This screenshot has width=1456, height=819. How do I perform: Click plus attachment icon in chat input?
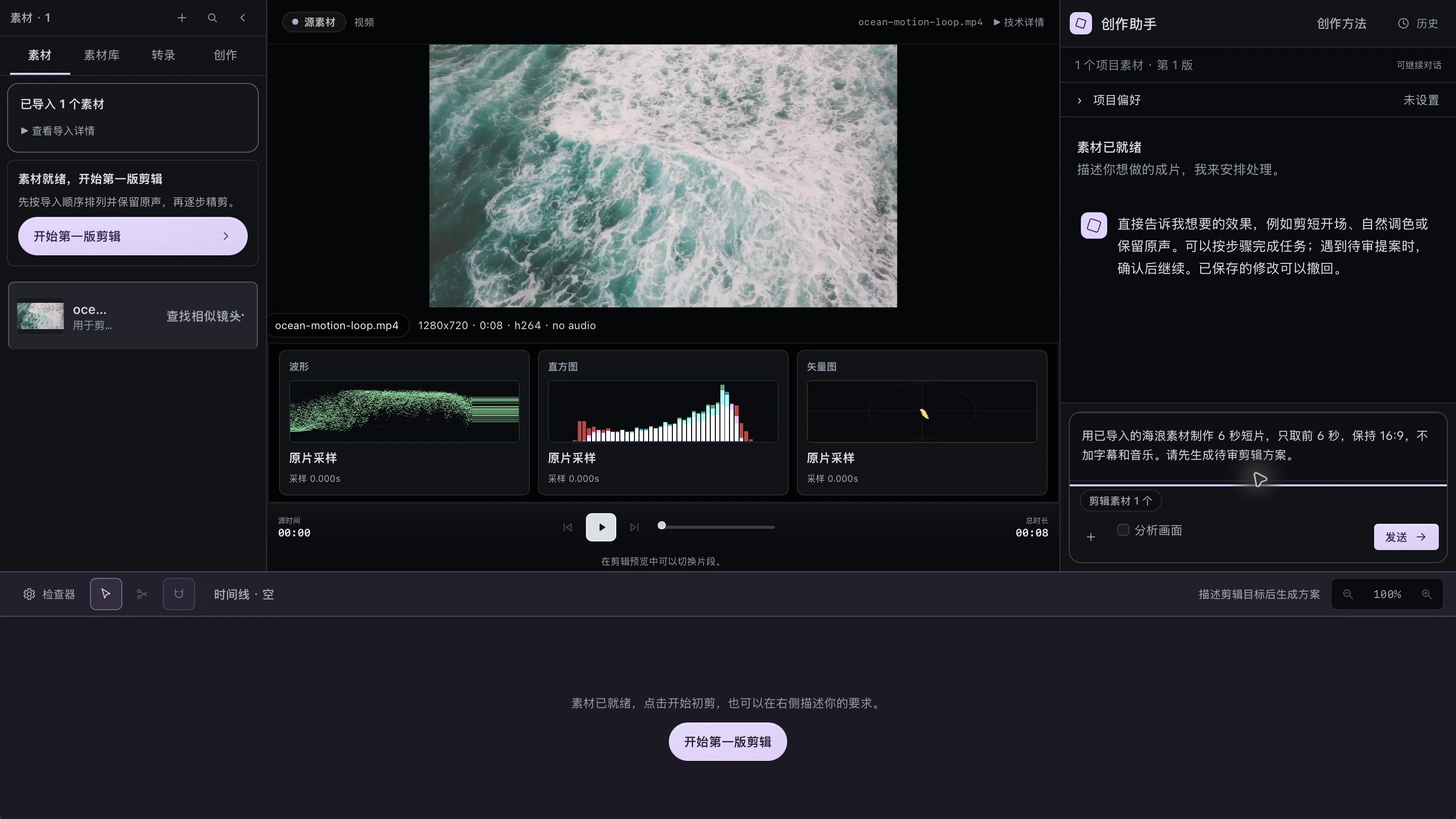1091,537
